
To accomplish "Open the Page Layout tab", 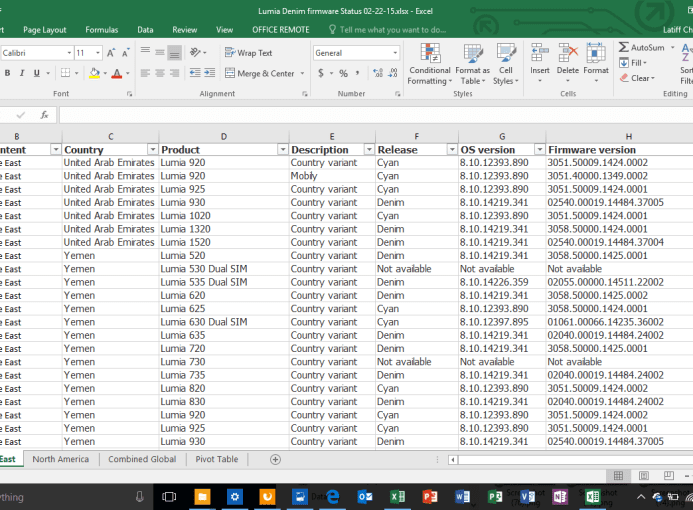I will 45,30.
